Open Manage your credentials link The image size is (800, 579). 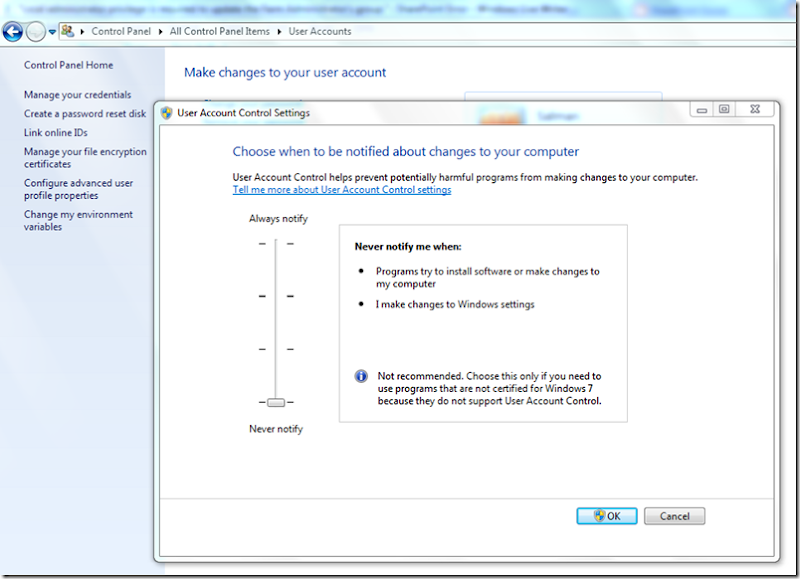pyautogui.click(x=78, y=95)
